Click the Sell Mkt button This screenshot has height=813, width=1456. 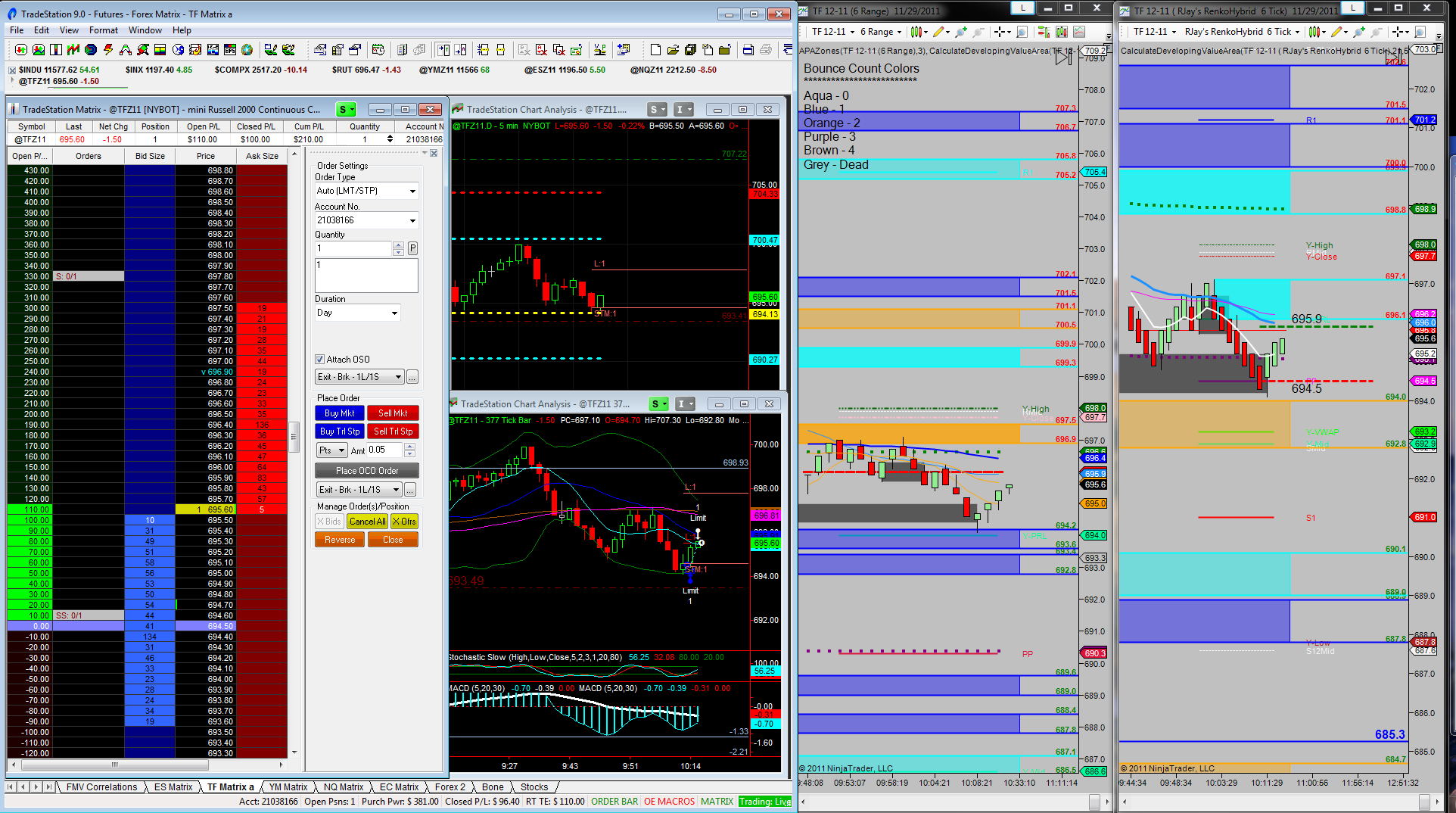click(393, 413)
